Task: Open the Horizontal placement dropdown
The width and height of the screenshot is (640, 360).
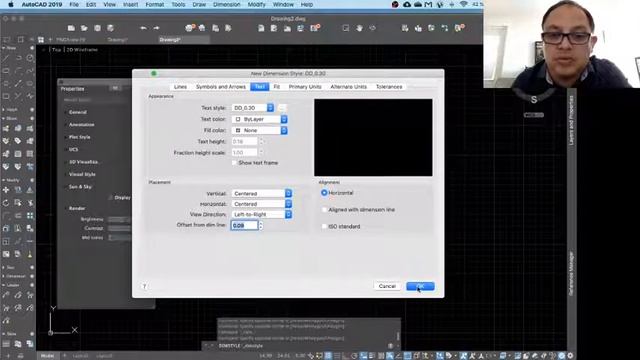Action: coord(262,204)
